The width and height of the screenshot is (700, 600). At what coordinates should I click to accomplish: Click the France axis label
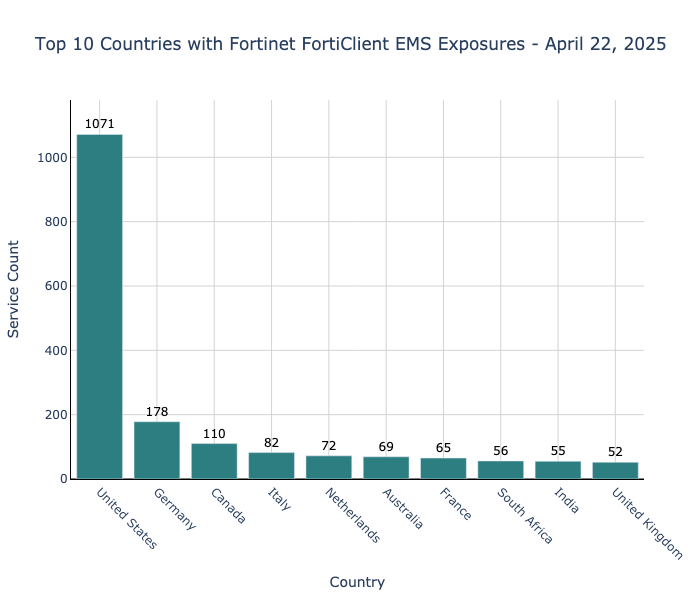tap(455, 504)
